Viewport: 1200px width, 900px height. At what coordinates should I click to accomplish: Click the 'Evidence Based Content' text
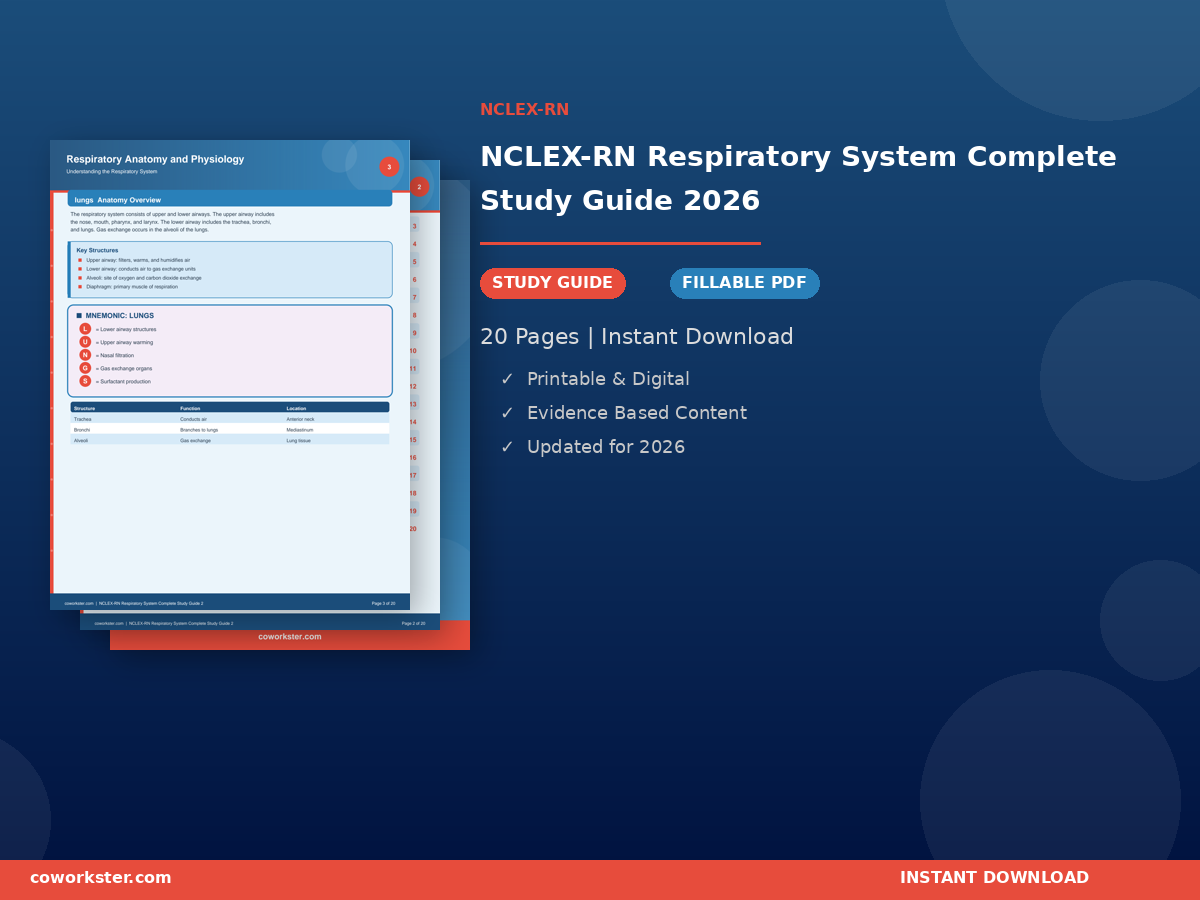[637, 413]
